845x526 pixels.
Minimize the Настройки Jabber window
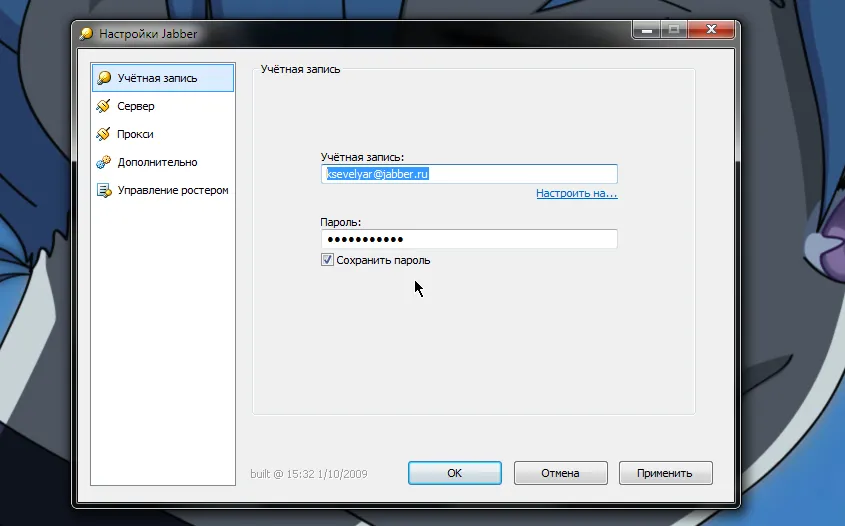point(647,30)
